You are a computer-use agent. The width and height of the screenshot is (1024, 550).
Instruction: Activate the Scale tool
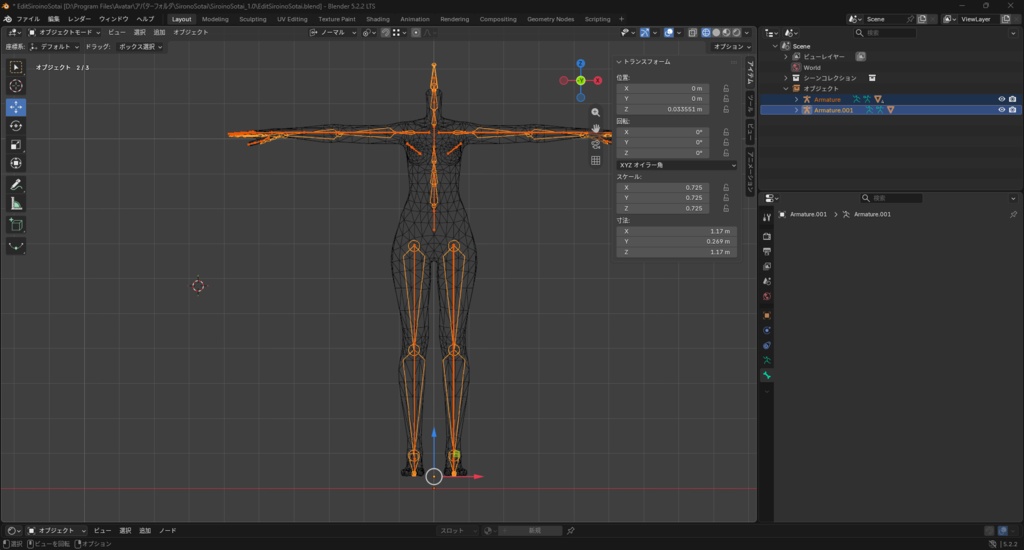point(16,144)
